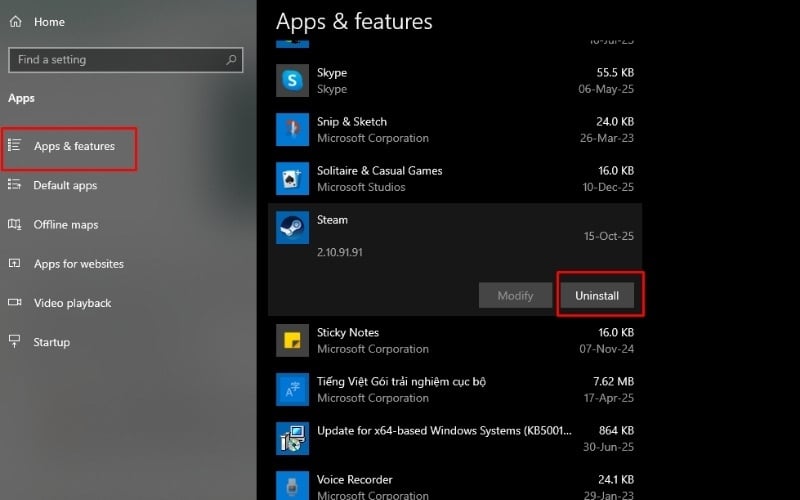Click the greyed Modify button for Steam
This screenshot has height=500, width=800.
click(515, 295)
